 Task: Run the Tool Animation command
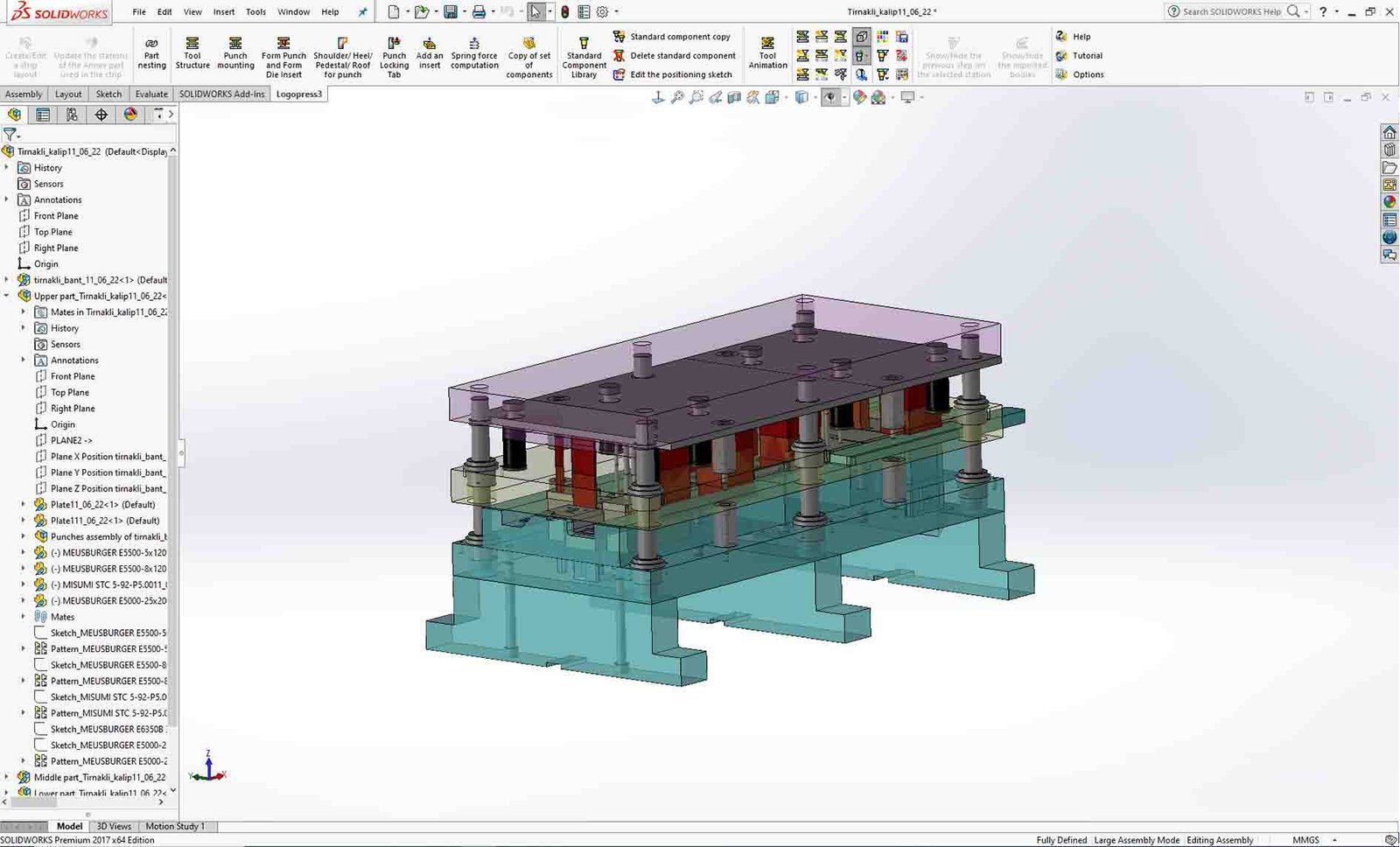pos(767,53)
